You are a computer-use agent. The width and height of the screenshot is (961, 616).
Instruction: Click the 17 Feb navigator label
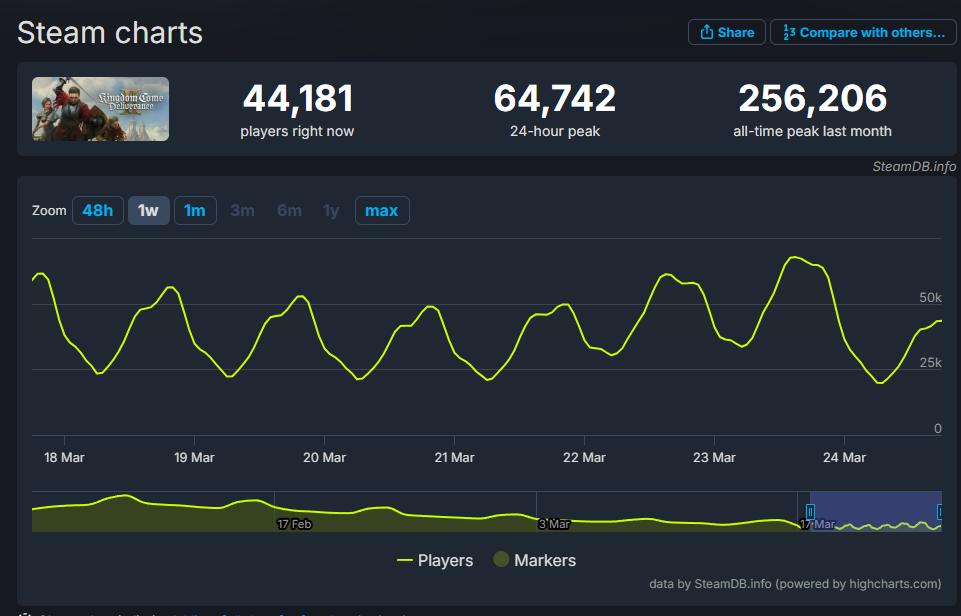[294, 524]
